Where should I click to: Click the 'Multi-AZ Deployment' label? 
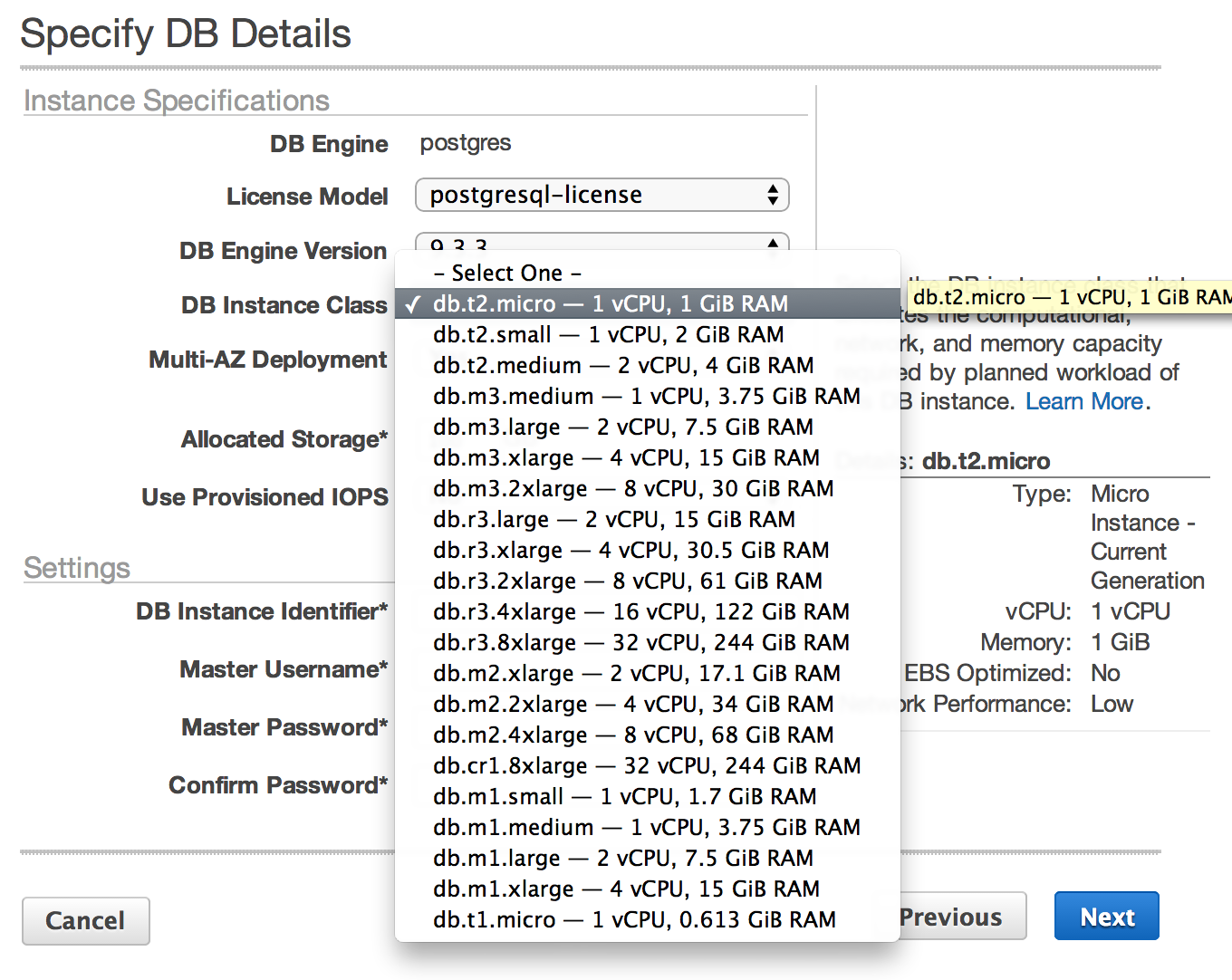[x=268, y=360]
